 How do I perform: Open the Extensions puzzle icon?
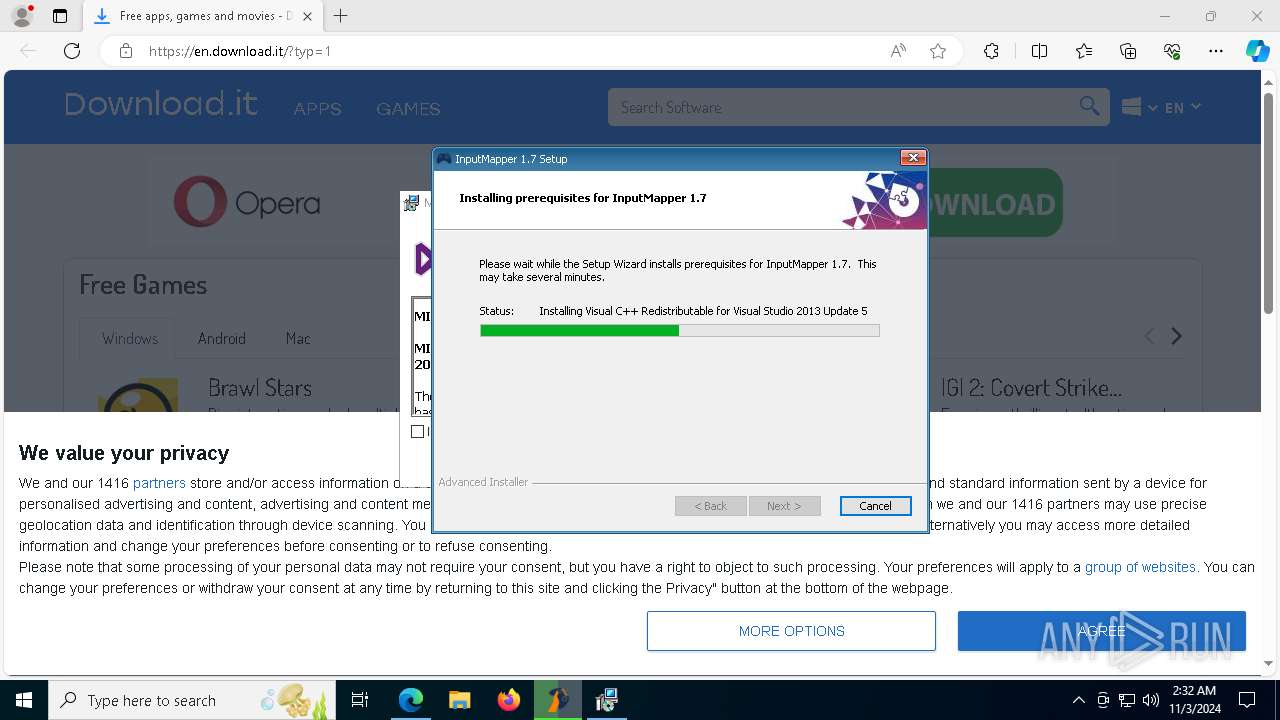991,51
